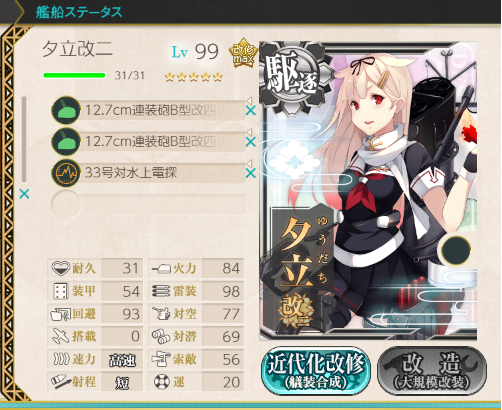Viewport: 502px width, 410px height.
Task: Expand arrow beside second equipment slot
Action: 249,132
